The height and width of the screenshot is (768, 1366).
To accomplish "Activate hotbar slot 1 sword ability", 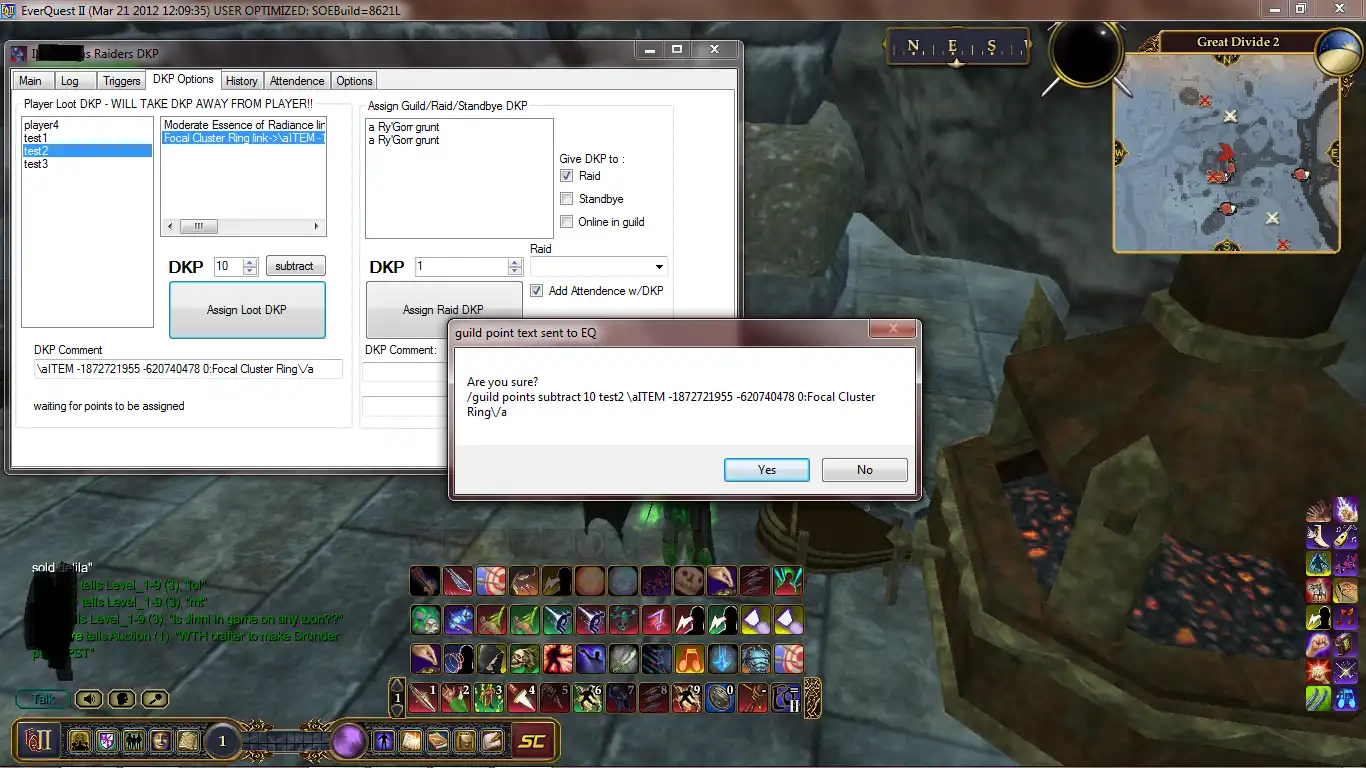I will tap(424, 697).
